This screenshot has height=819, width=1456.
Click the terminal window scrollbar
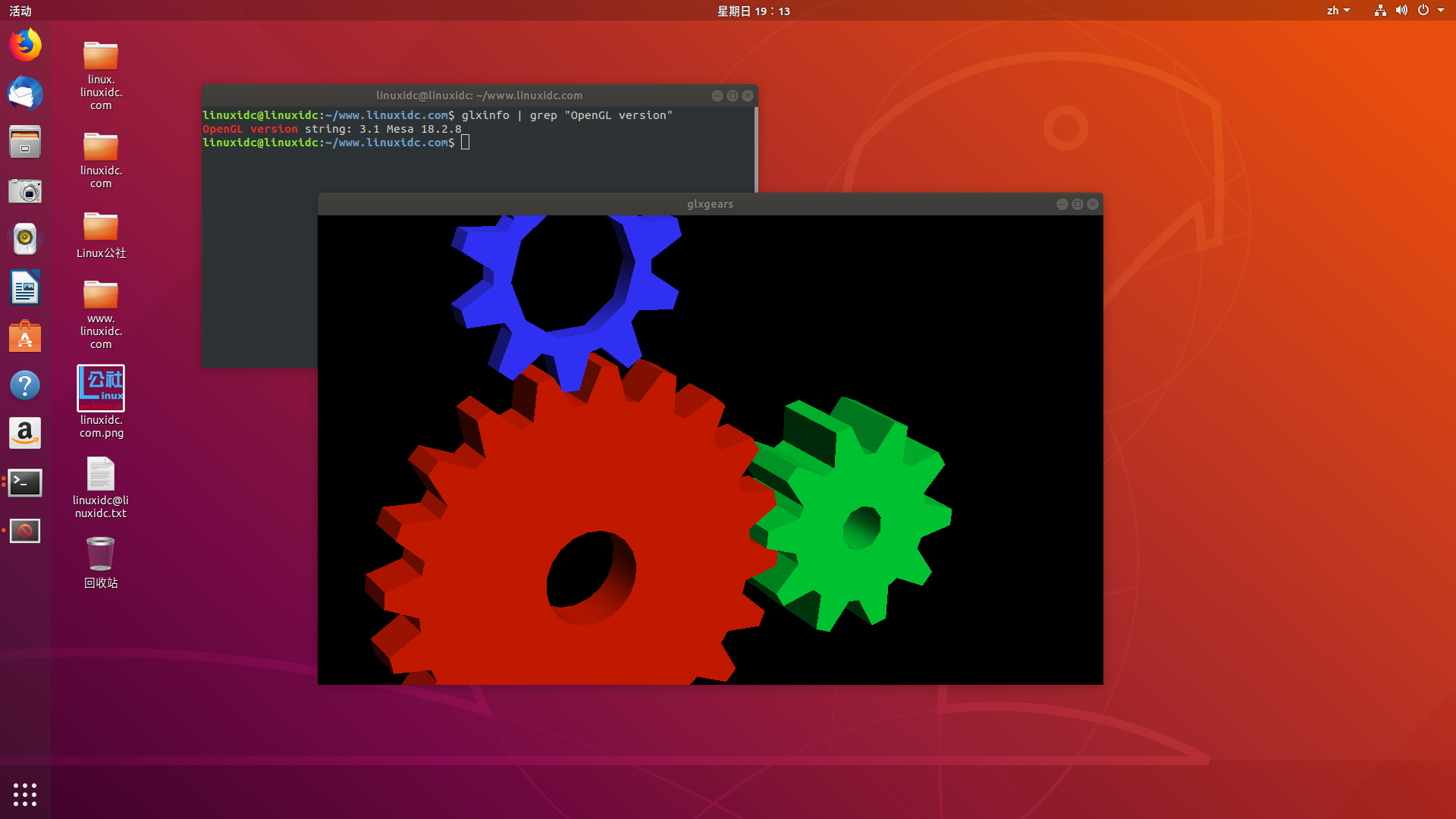(x=755, y=152)
